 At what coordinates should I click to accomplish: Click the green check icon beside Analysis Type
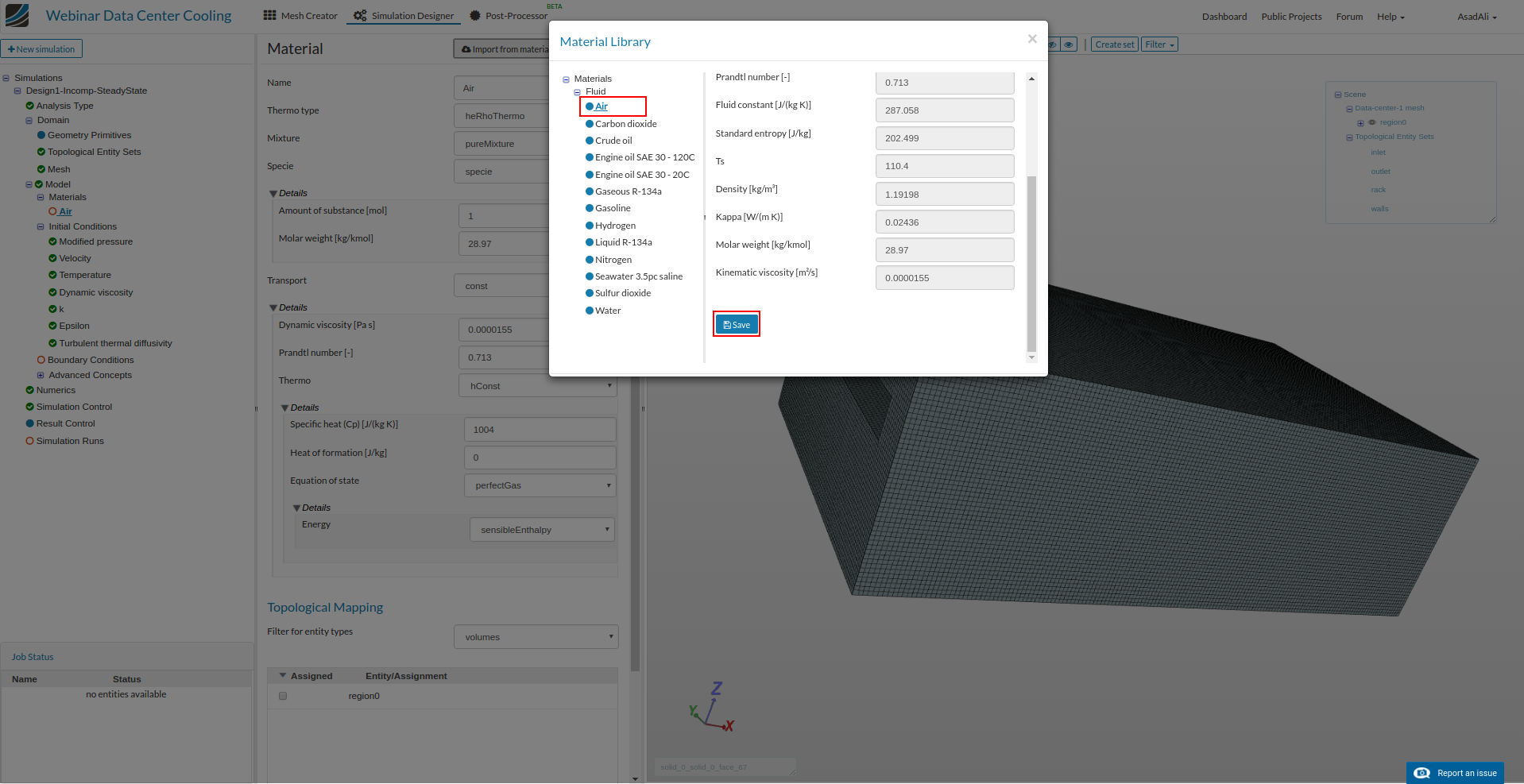point(29,106)
